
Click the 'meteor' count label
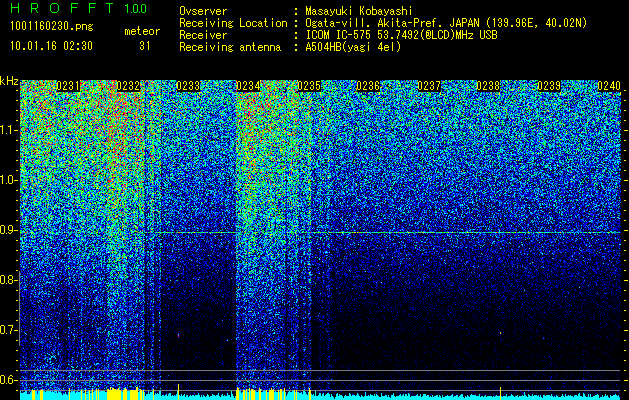[142, 31]
